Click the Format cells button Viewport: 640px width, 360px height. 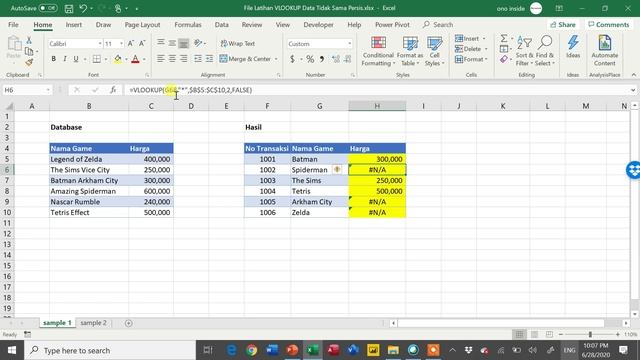[471, 60]
